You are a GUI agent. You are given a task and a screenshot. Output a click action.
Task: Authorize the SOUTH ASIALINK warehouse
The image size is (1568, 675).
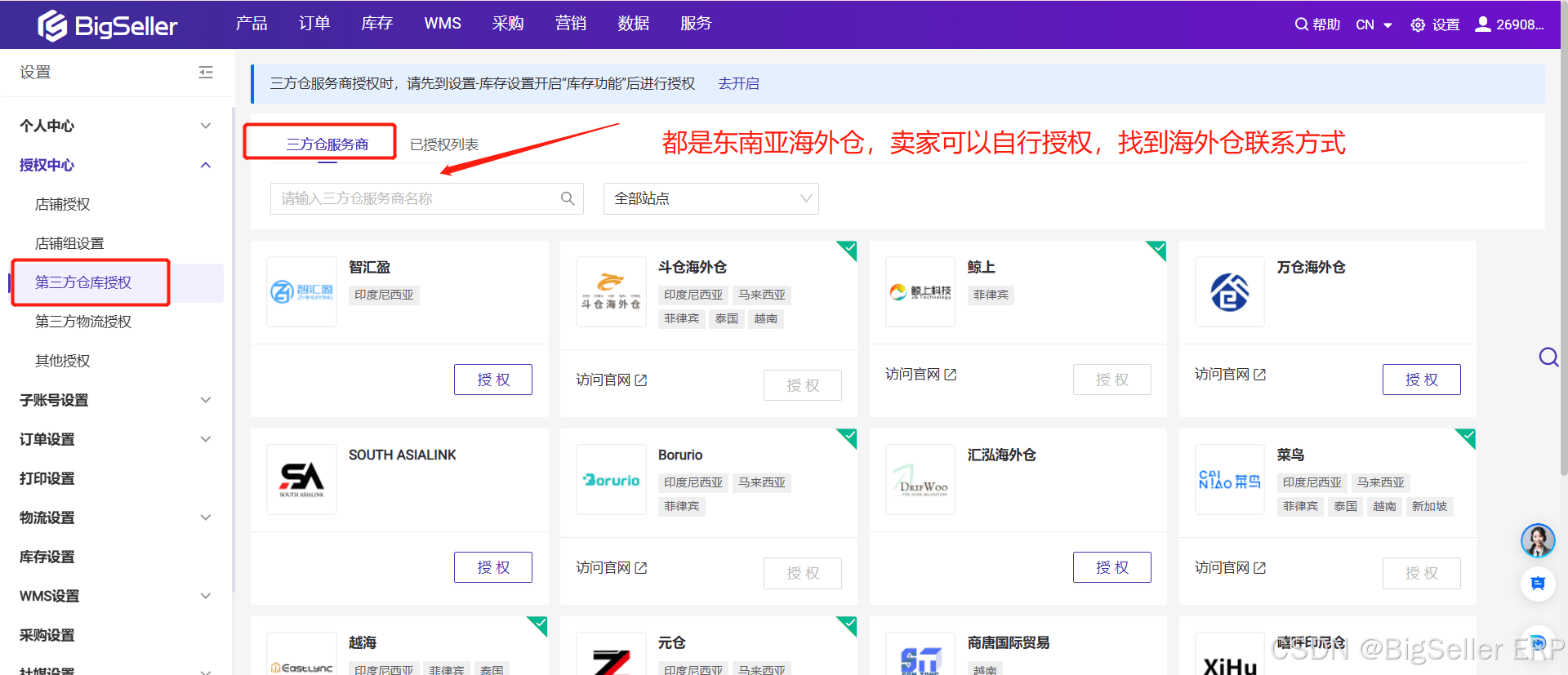493,567
